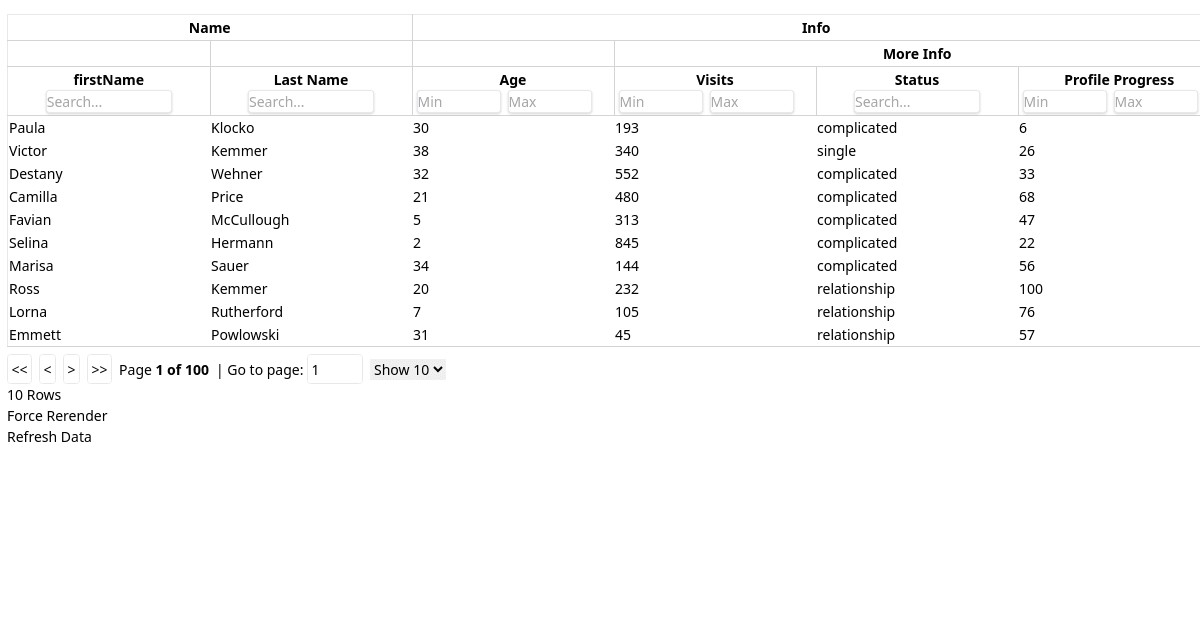Jump to the last page using >> button
1200x630 pixels.
click(99, 369)
